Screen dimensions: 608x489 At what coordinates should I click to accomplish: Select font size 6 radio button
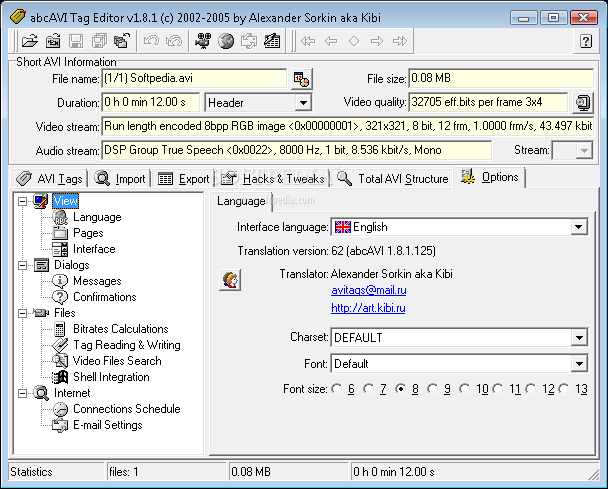[x=337, y=389]
